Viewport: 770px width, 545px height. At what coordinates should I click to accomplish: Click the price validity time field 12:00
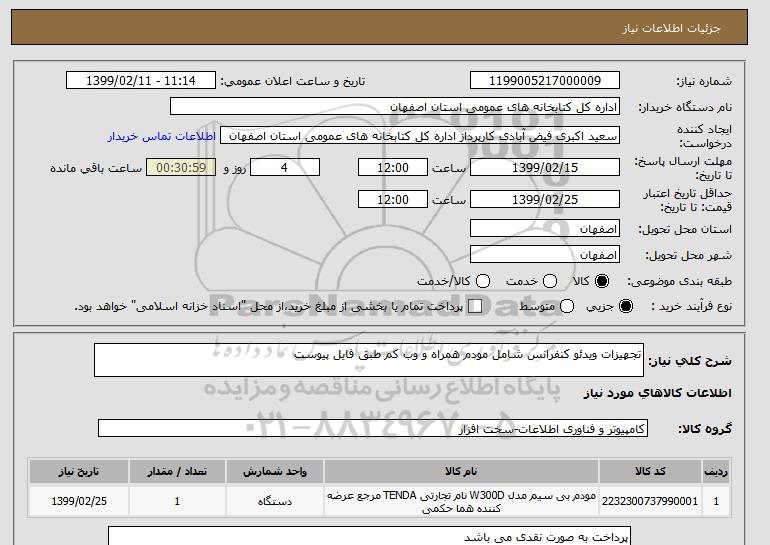(393, 199)
